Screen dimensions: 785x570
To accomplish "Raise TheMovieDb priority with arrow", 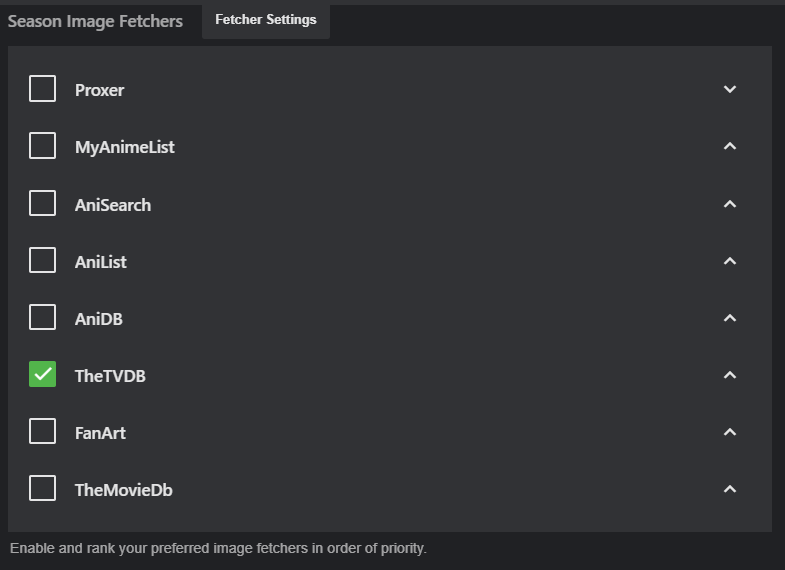I will 730,489.
